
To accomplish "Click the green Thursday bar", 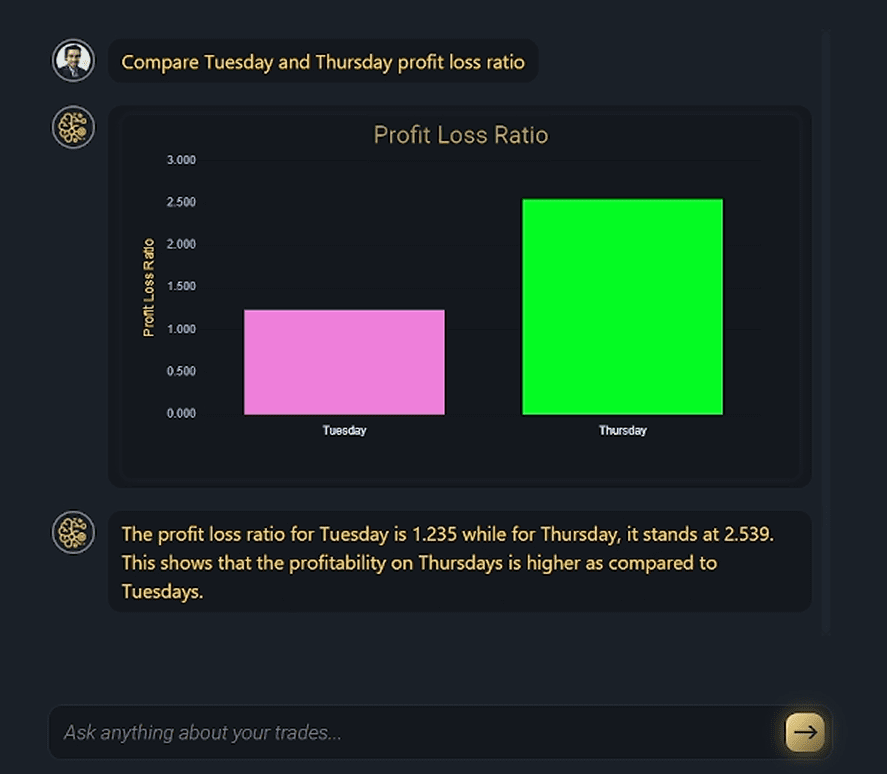I will click(x=622, y=307).
